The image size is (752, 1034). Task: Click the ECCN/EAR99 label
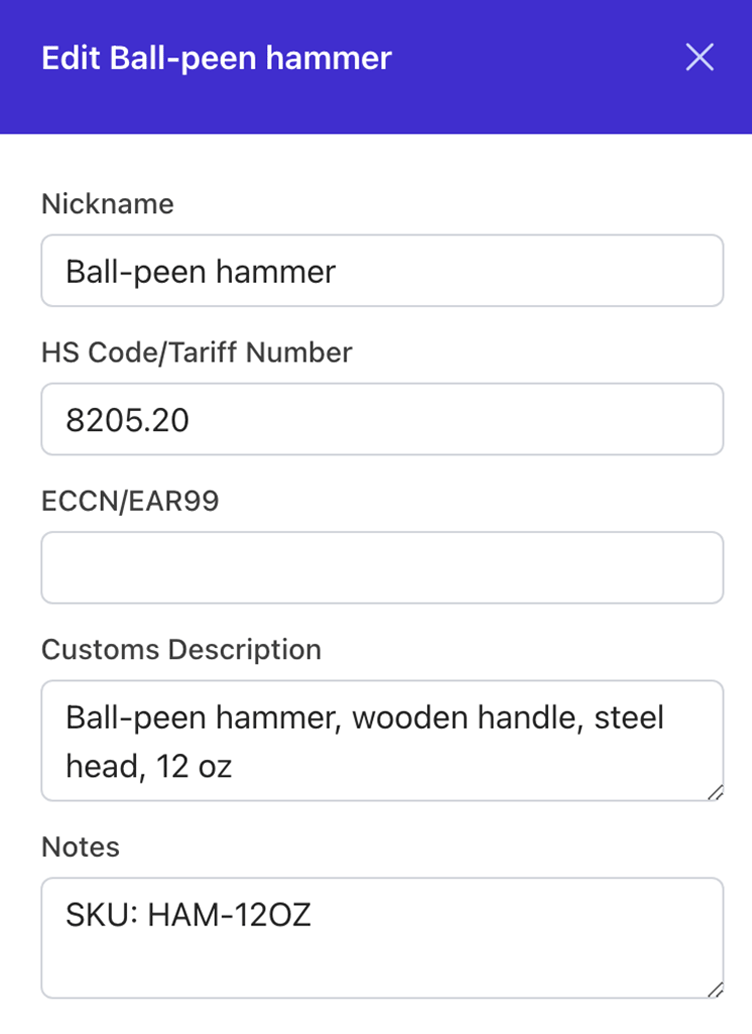tap(130, 501)
